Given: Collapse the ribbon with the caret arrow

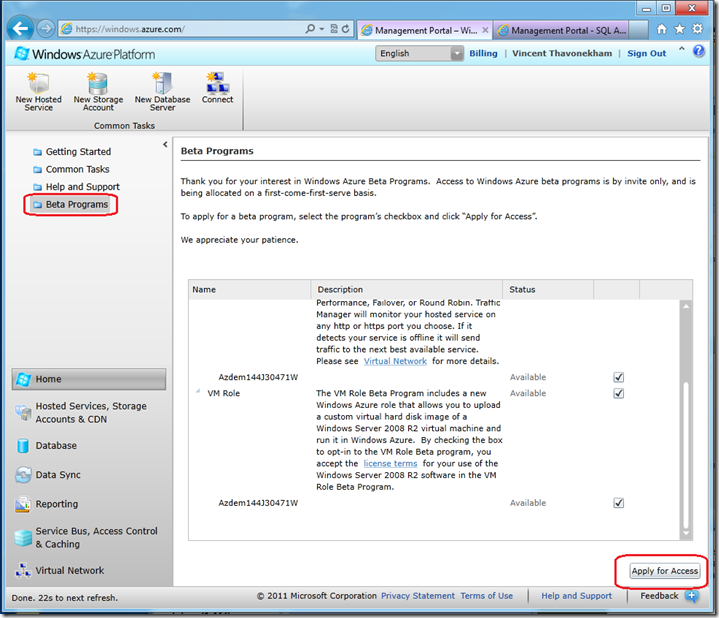Looking at the screenshot, I should (x=681, y=49).
